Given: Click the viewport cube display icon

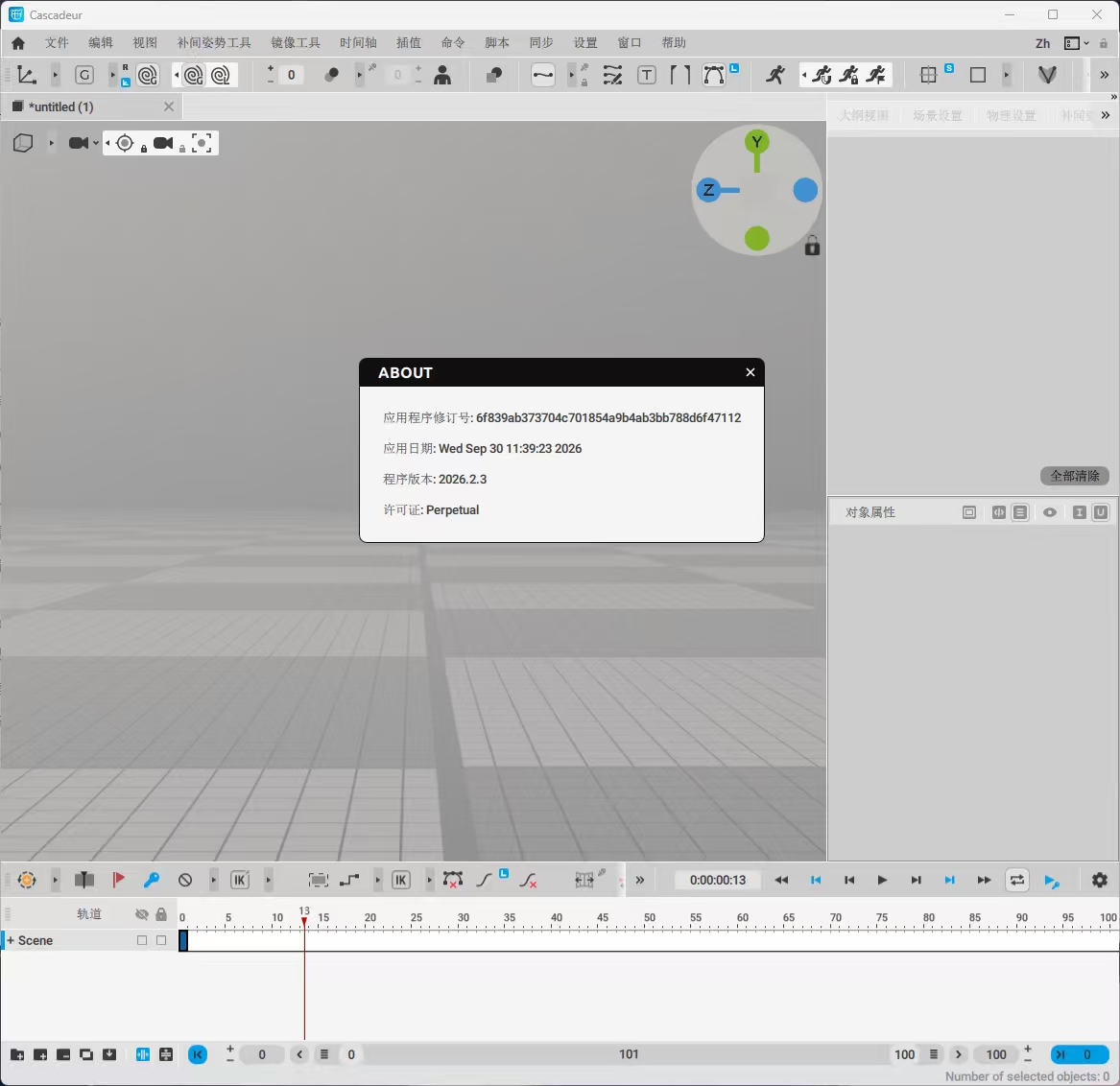Looking at the screenshot, I should [23, 143].
